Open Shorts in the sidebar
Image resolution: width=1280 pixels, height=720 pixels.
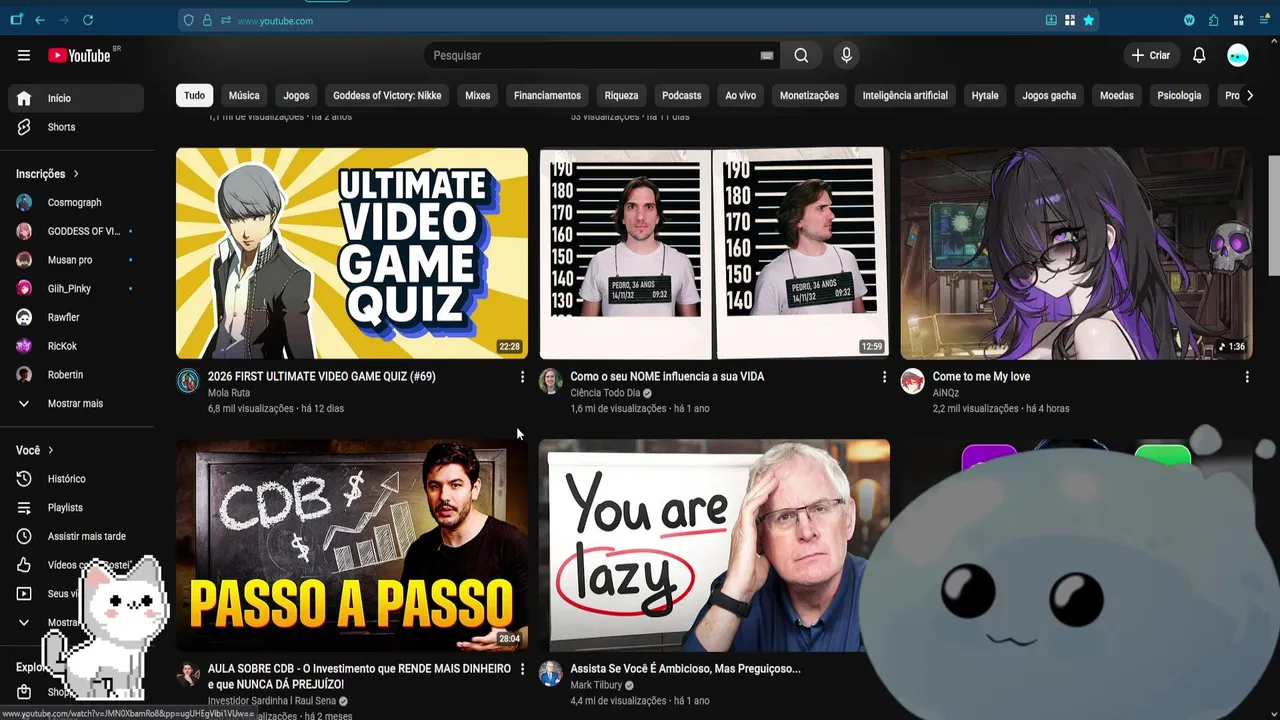(x=76, y=127)
